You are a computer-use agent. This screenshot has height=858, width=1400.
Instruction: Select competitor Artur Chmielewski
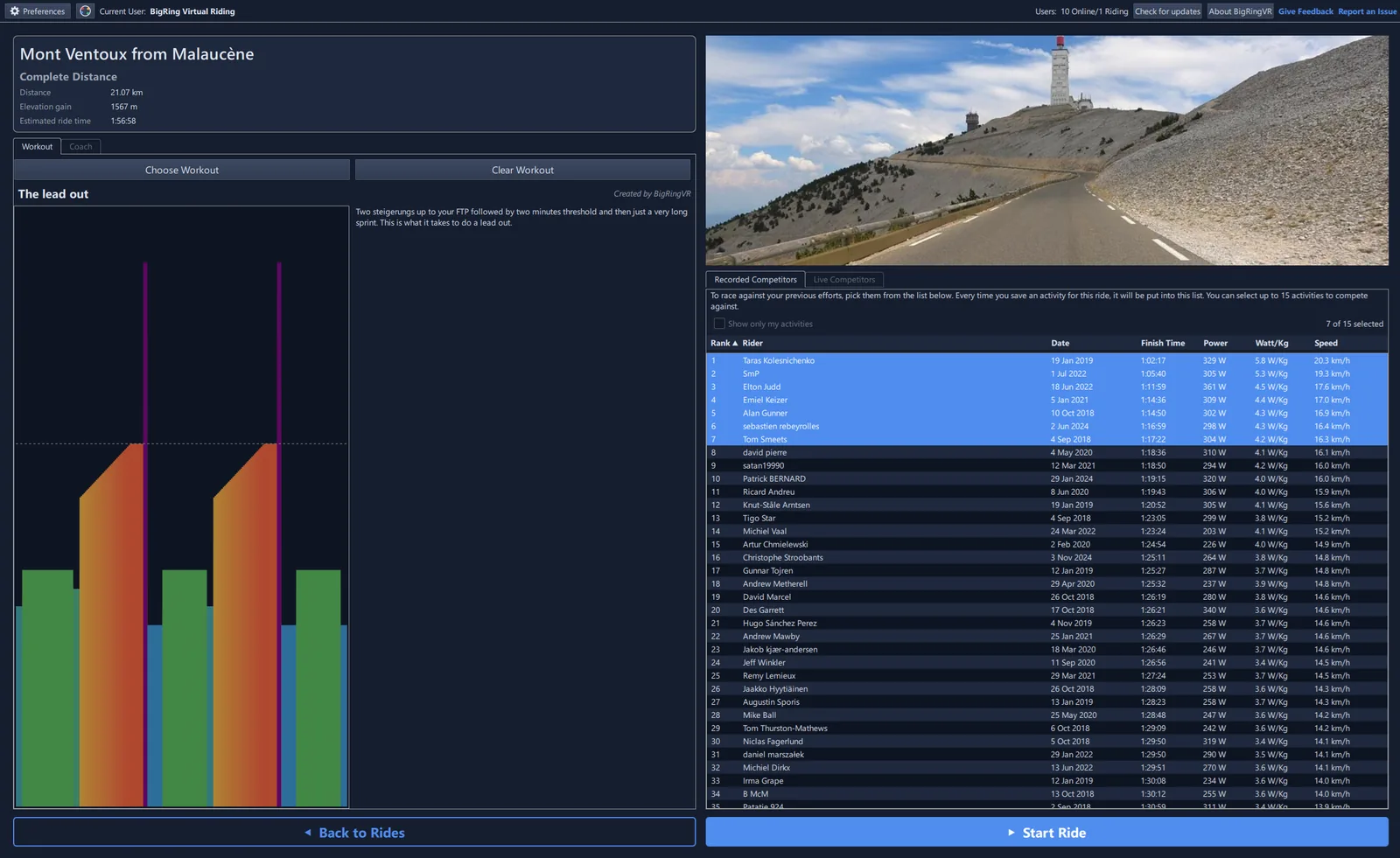point(1046,544)
